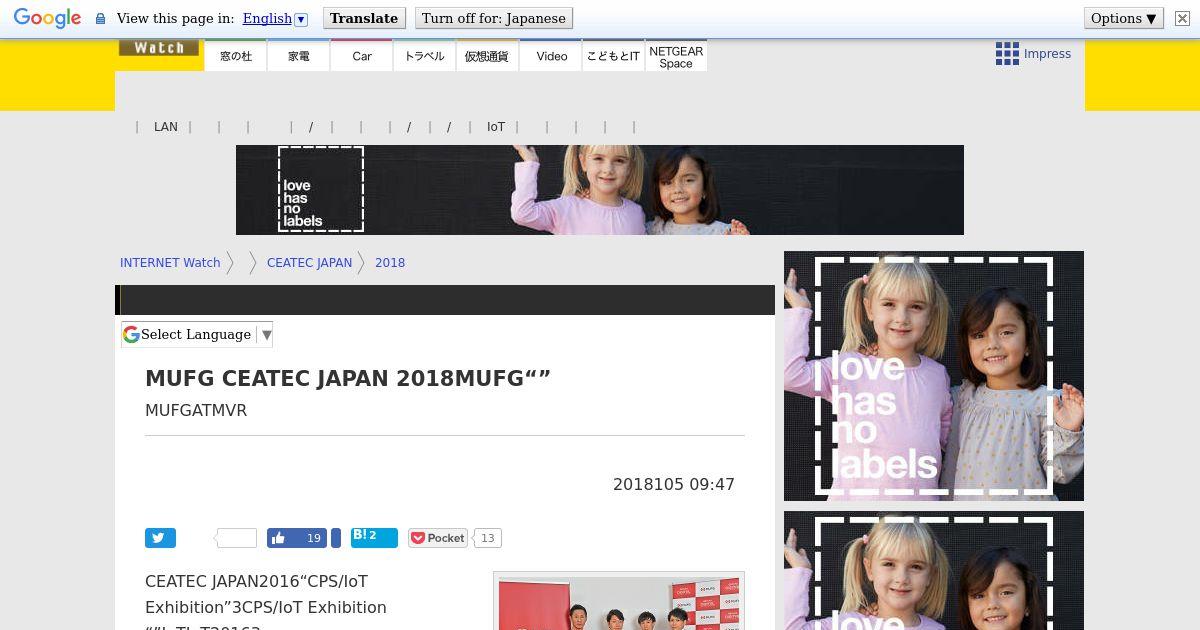Click the Translate button
Screen dimensions: 1200x630
[364, 18]
